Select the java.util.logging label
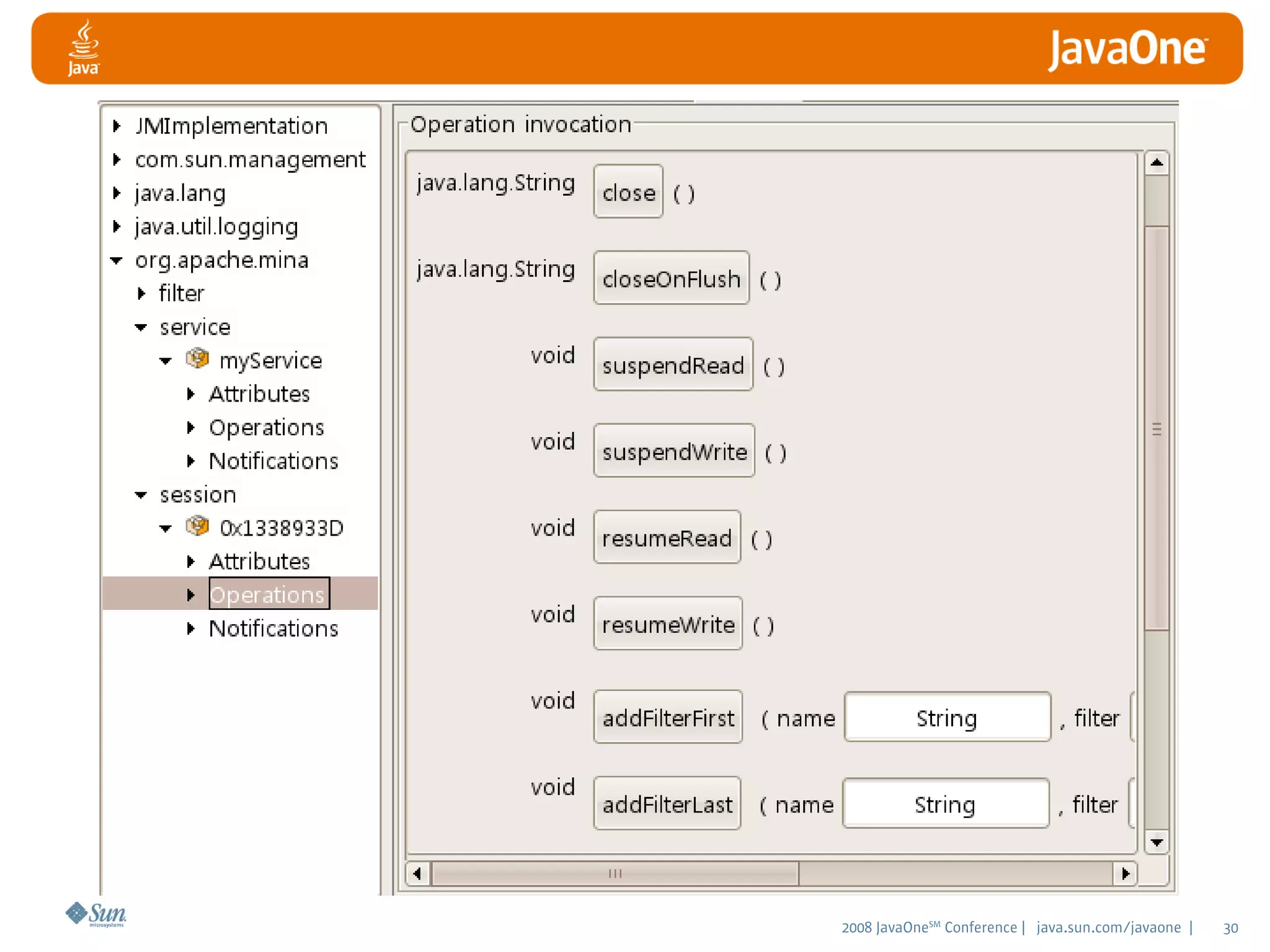 (216, 227)
